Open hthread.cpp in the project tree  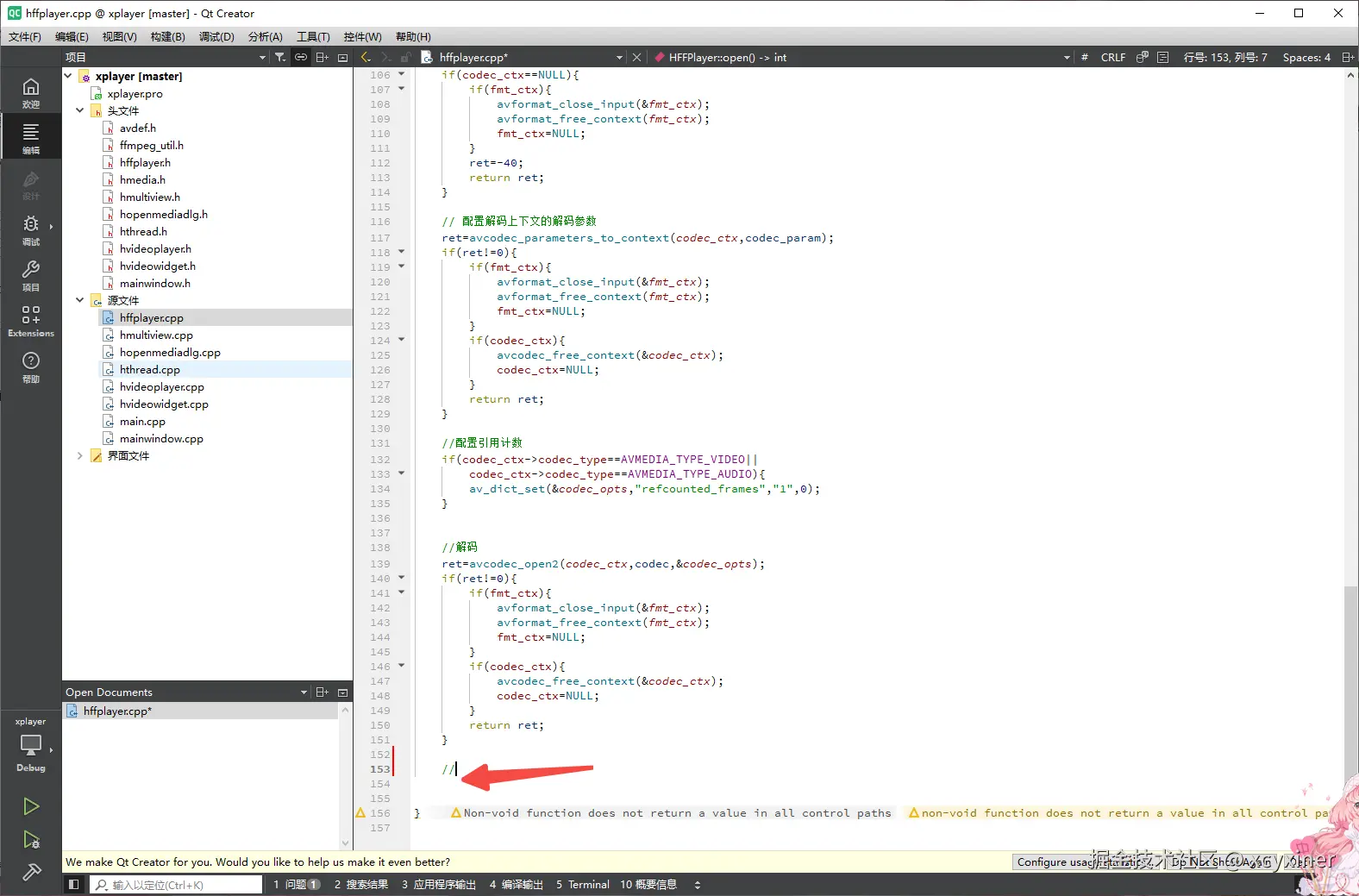pos(150,370)
